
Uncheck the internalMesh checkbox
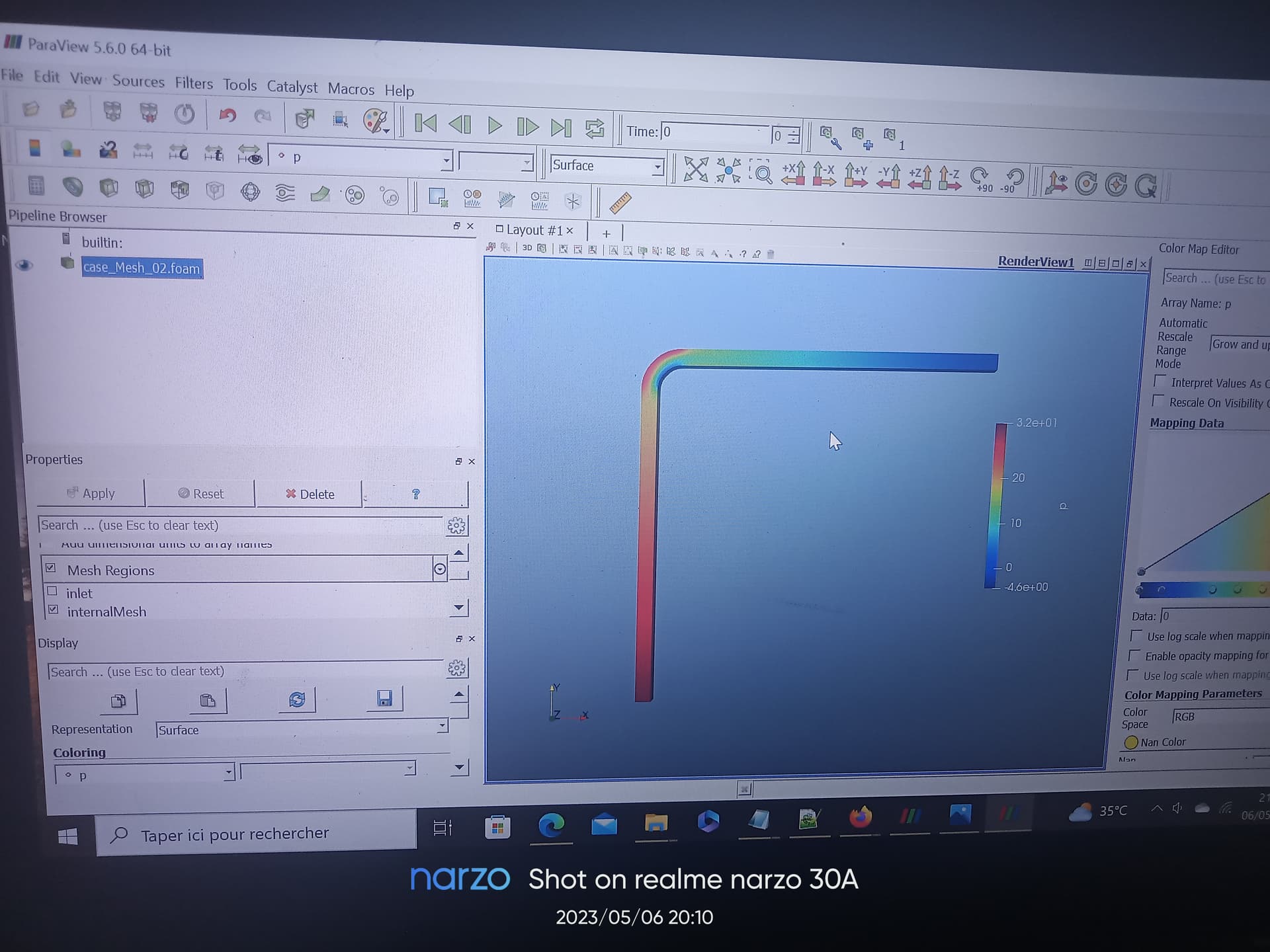click(x=54, y=610)
